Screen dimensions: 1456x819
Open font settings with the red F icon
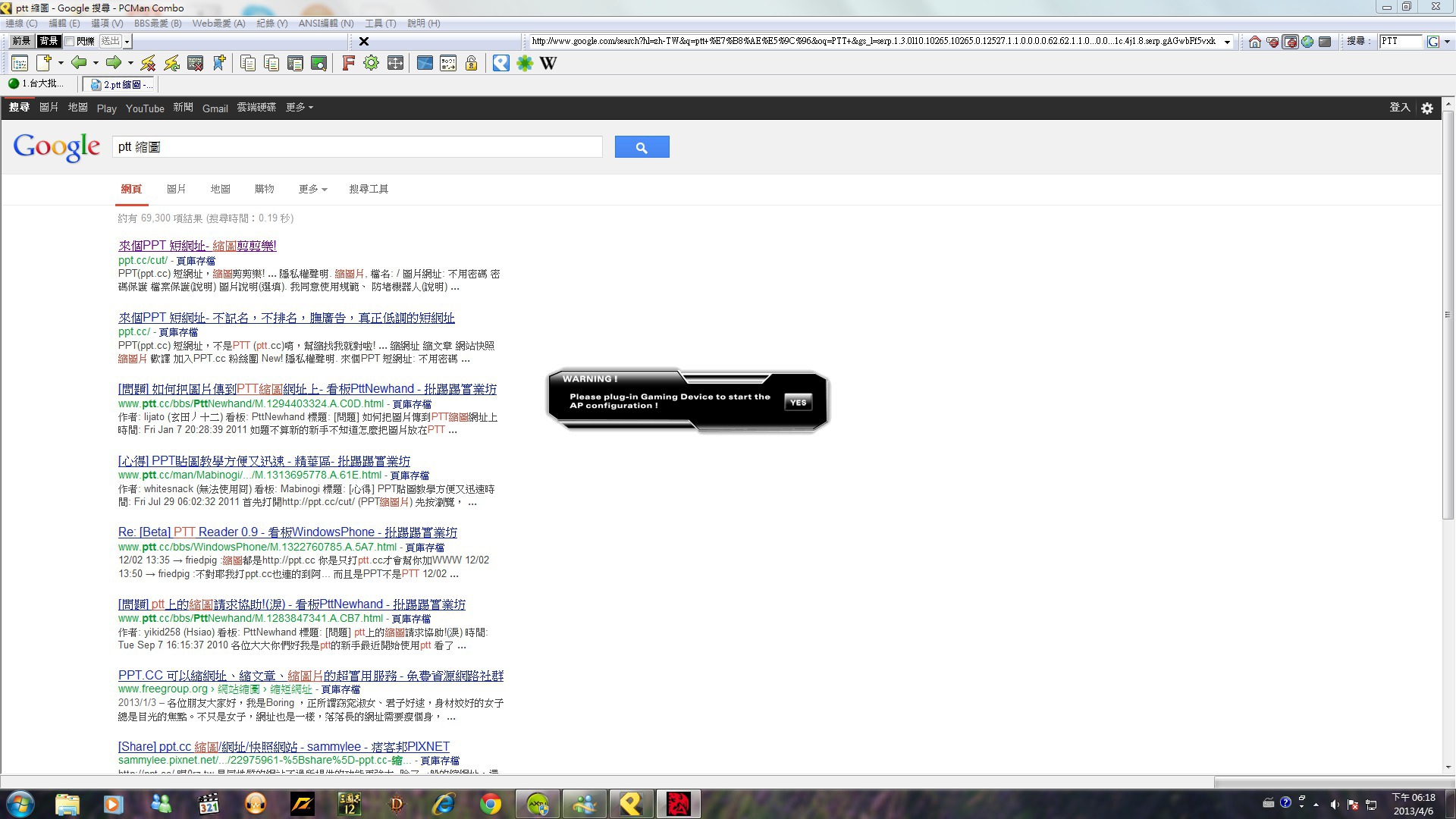[348, 64]
